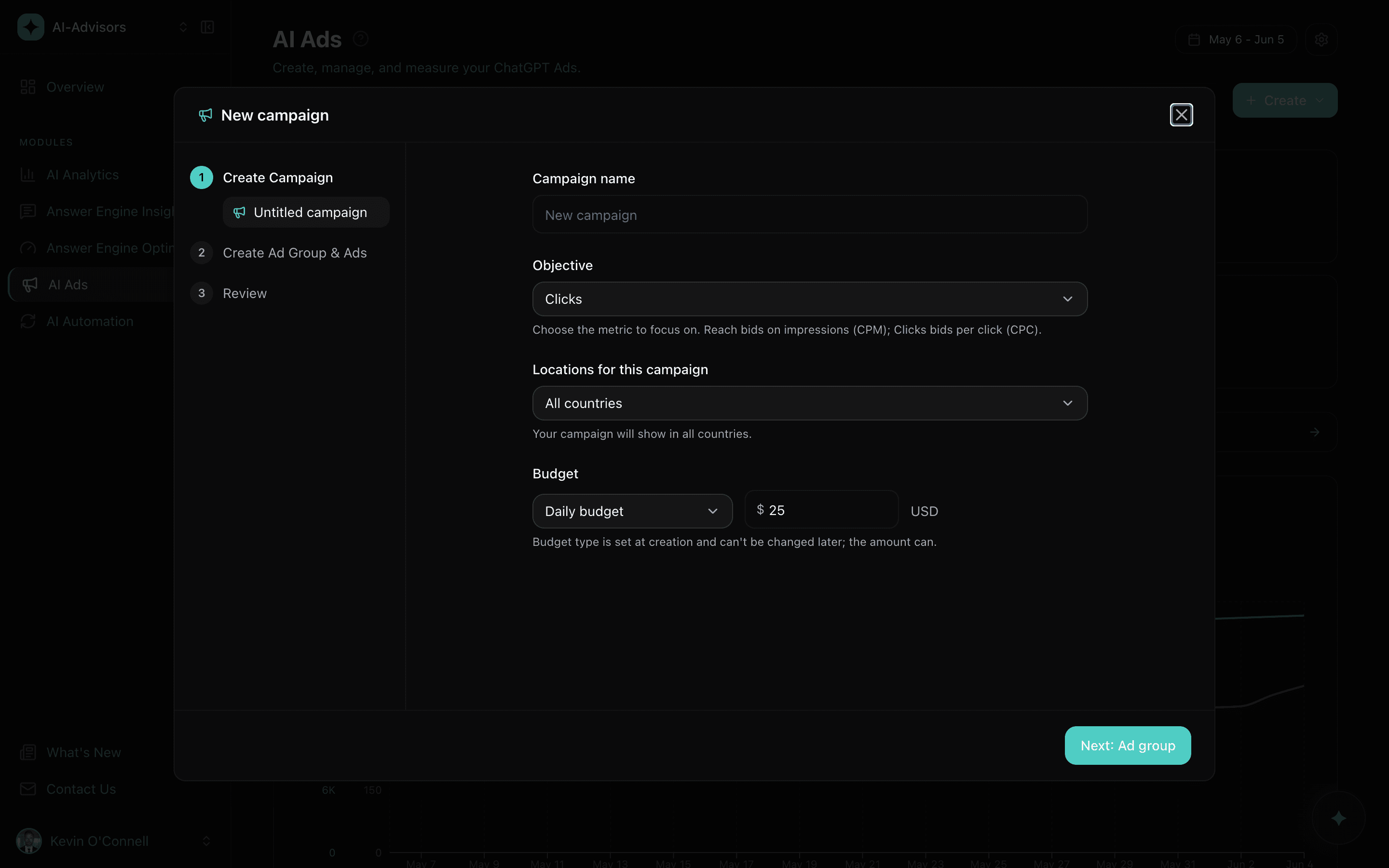Click Kevin O'Connell avatar picture

click(x=29, y=841)
